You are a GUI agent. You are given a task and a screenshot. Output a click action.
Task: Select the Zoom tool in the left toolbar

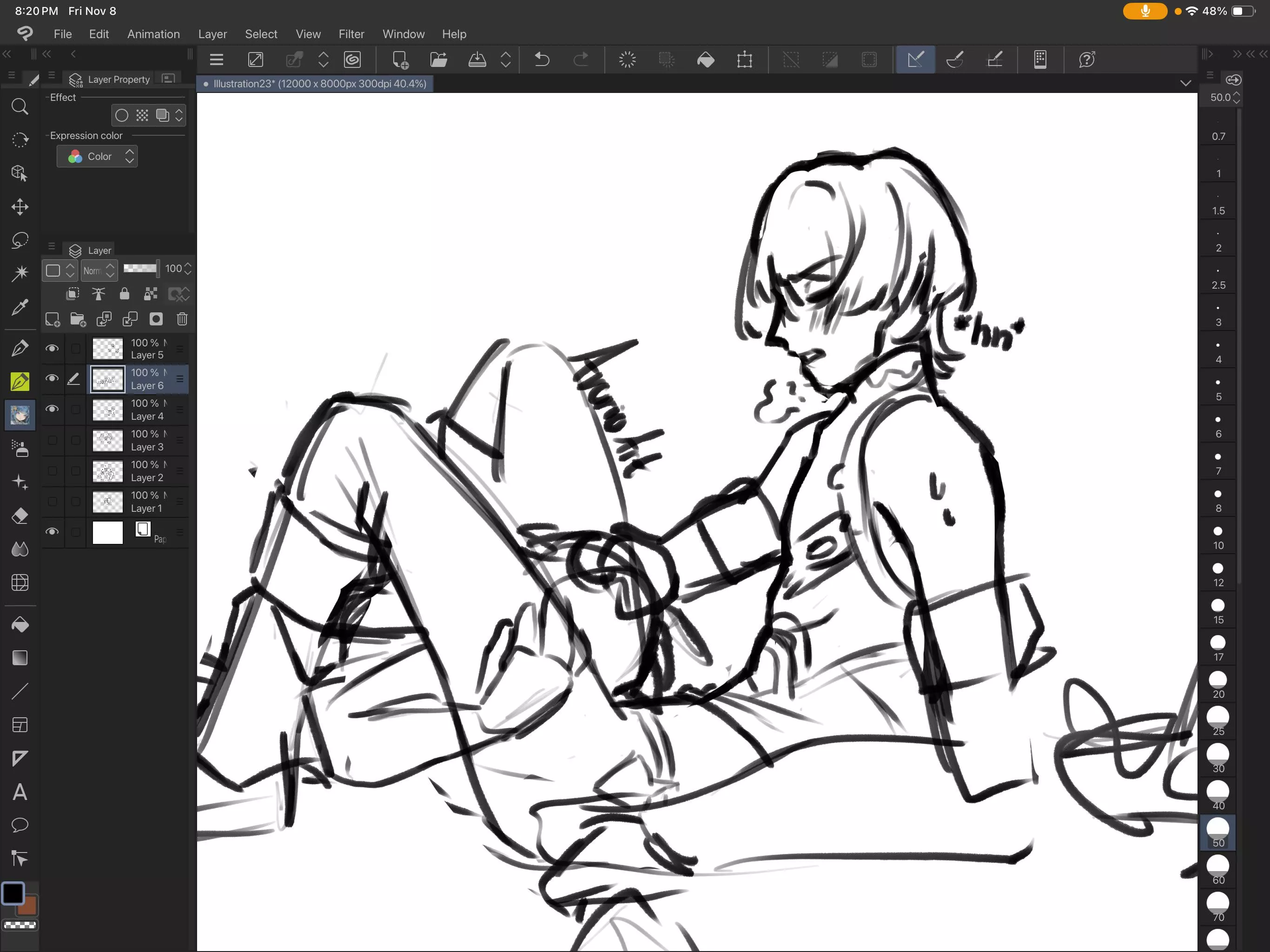pyautogui.click(x=20, y=106)
